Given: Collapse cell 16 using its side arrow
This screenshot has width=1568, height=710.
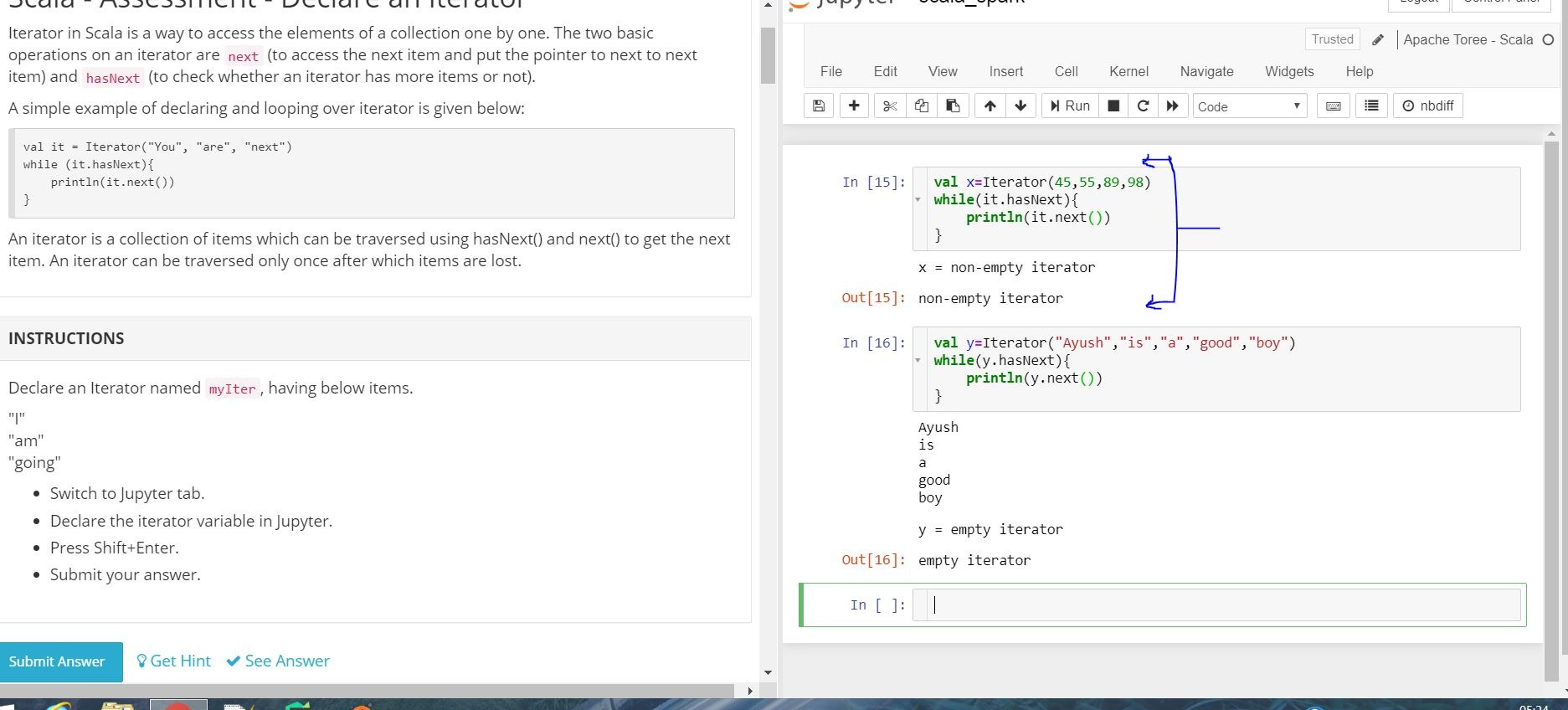Looking at the screenshot, I should (918, 361).
